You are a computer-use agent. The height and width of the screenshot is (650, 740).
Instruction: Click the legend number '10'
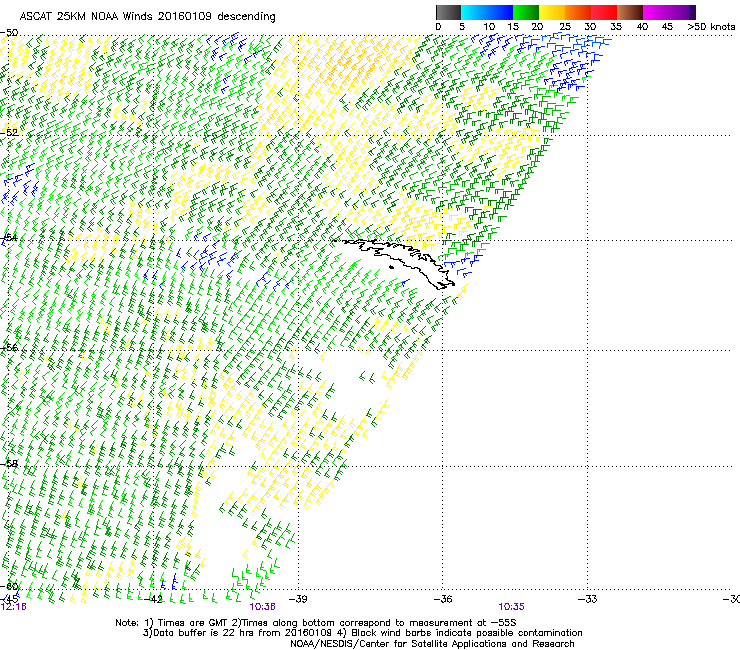tap(489, 27)
